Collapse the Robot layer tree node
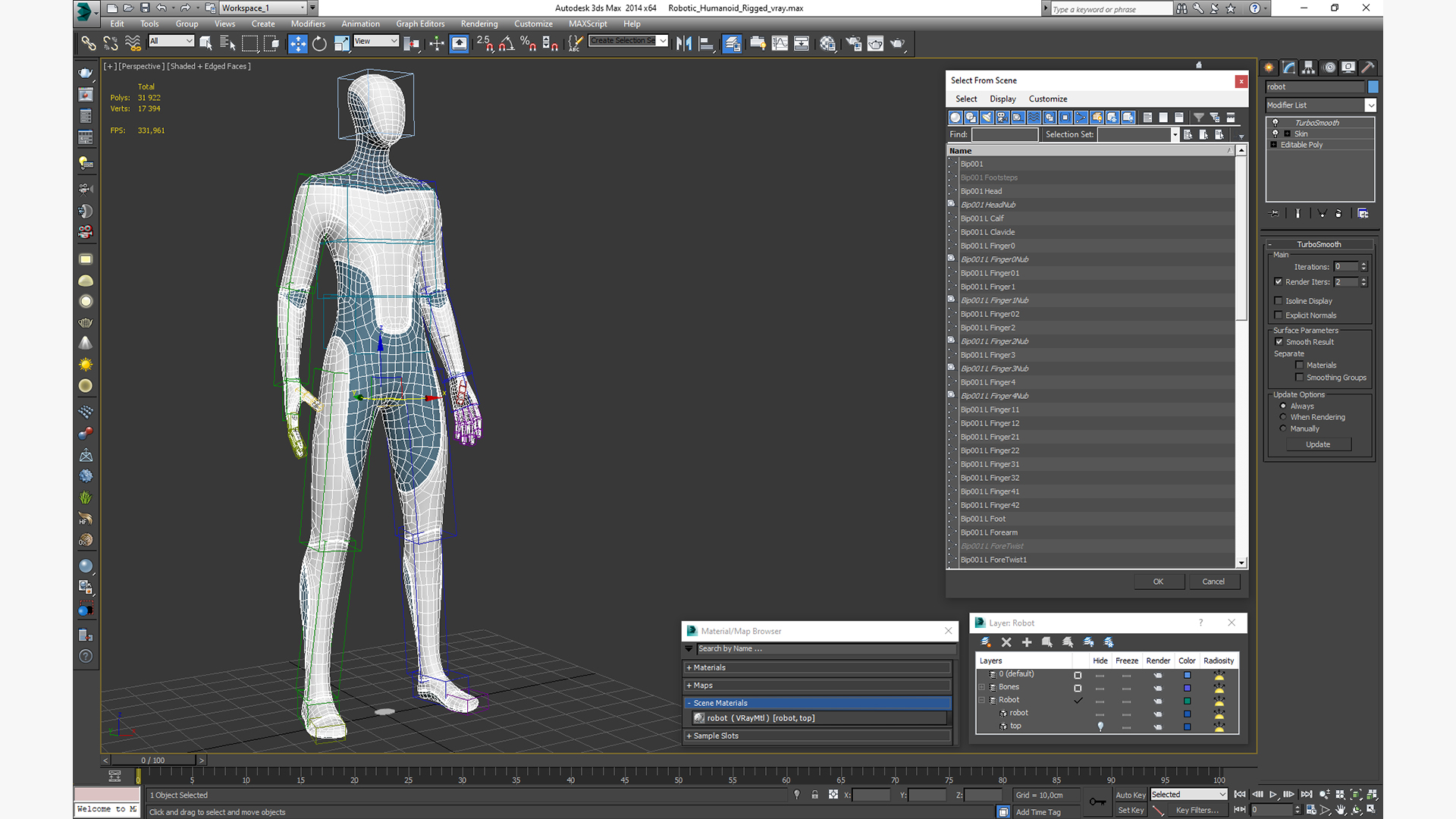 pos(982,700)
